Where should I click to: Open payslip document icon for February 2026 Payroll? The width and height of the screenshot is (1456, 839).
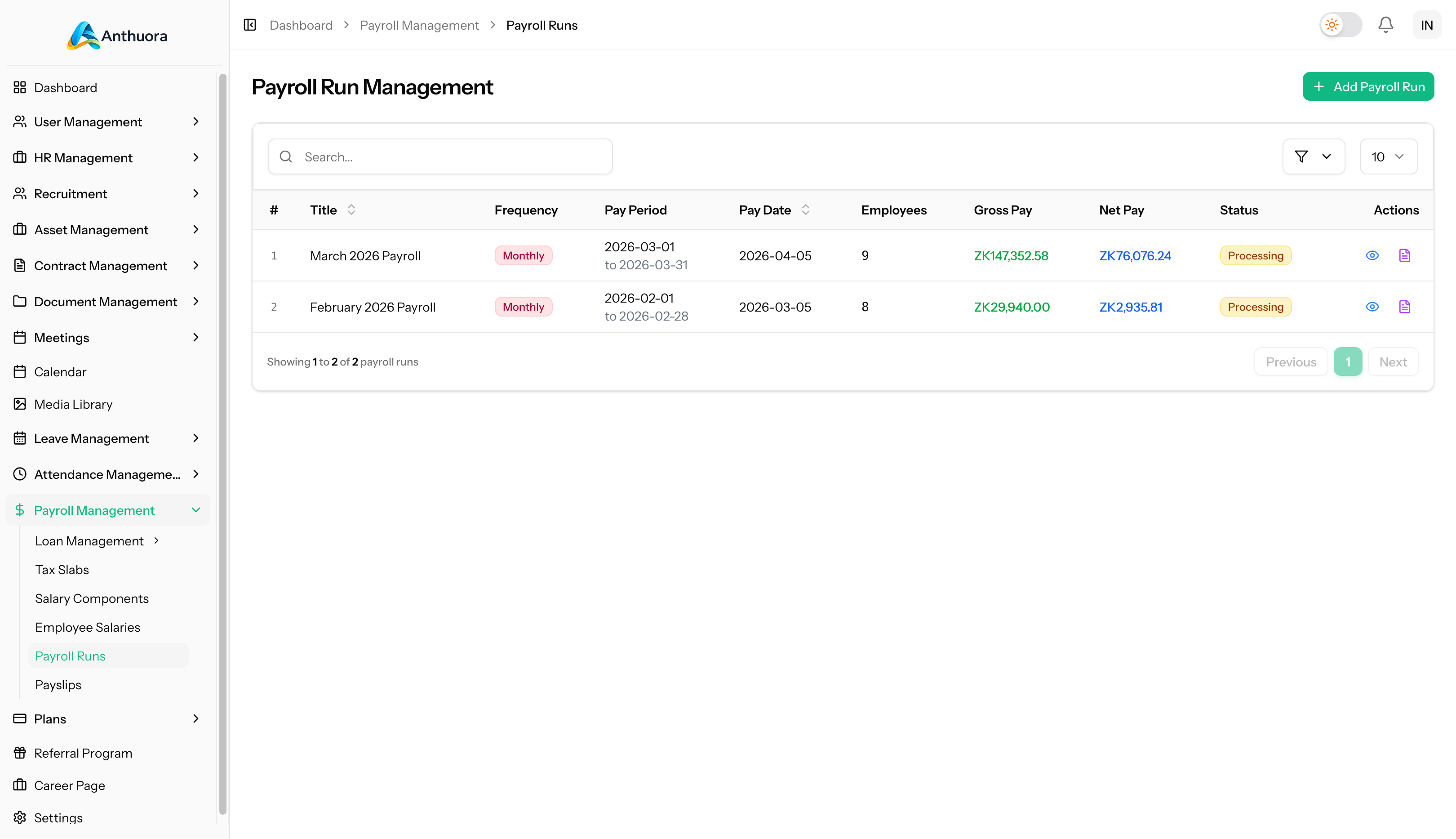(1404, 307)
